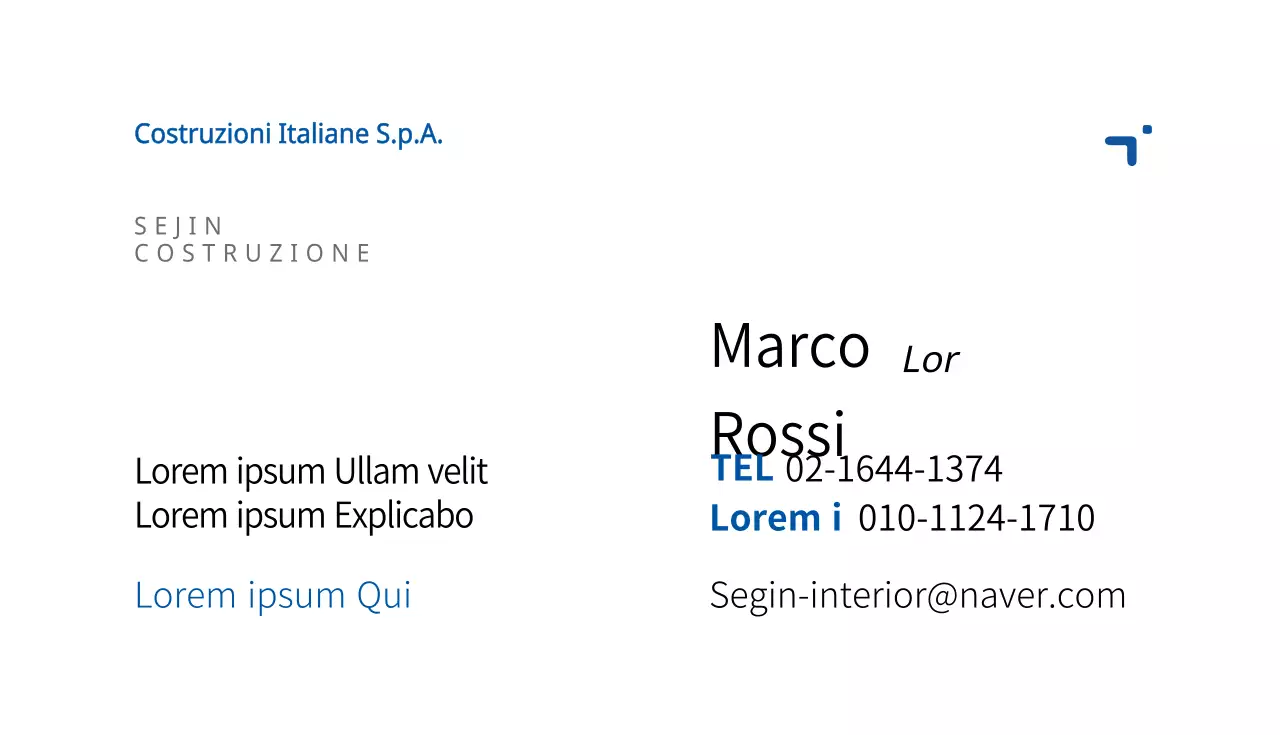The width and height of the screenshot is (1280, 735).
Task: Click the first name Marco
Action: (x=789, y=346)
